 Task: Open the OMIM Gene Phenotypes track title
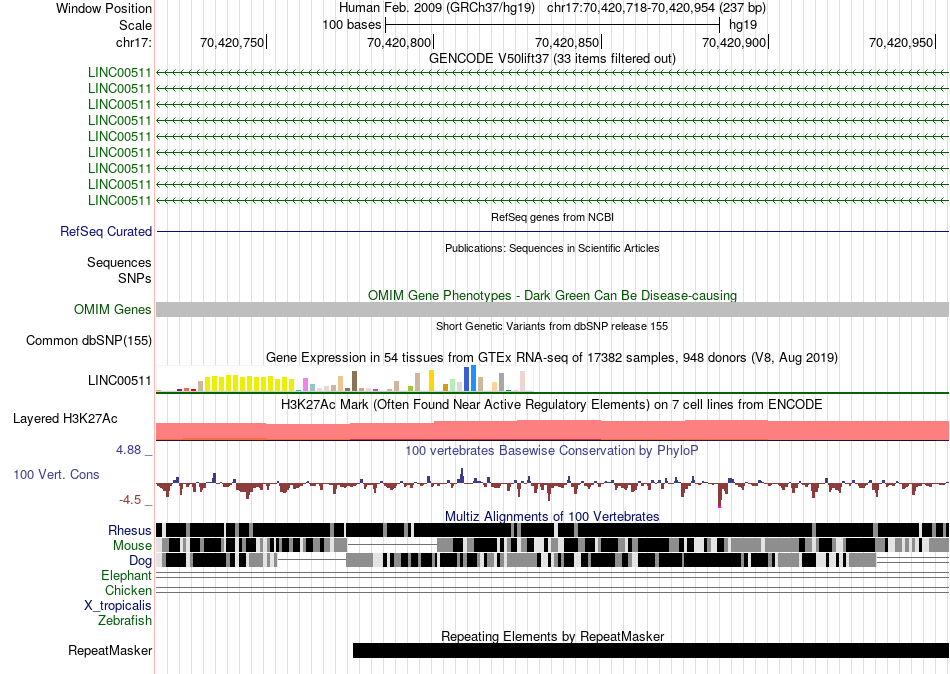tap(552, 295)
